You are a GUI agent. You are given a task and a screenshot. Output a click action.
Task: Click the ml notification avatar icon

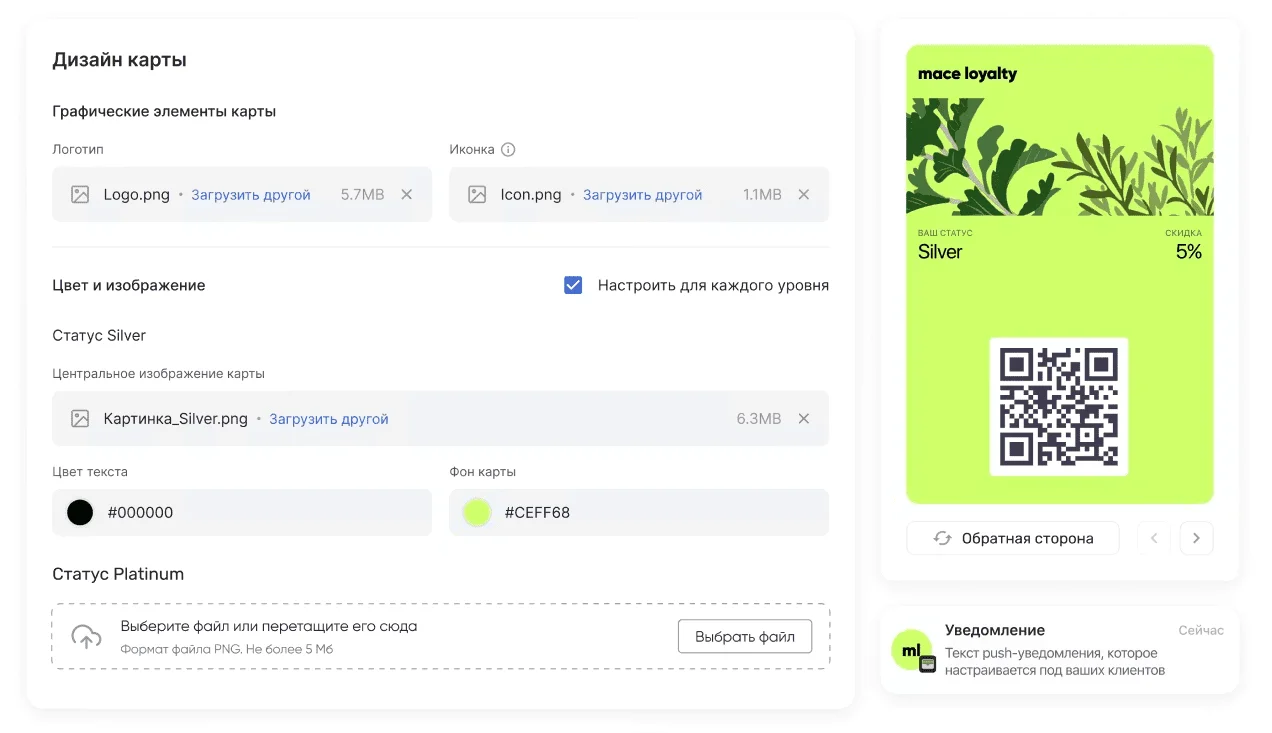[913, 651]
